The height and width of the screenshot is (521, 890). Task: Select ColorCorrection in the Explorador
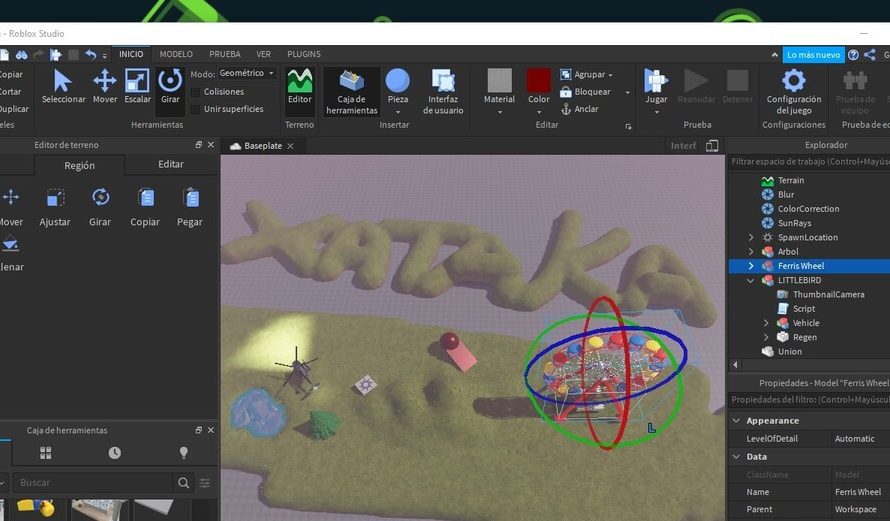pos(808,209)
